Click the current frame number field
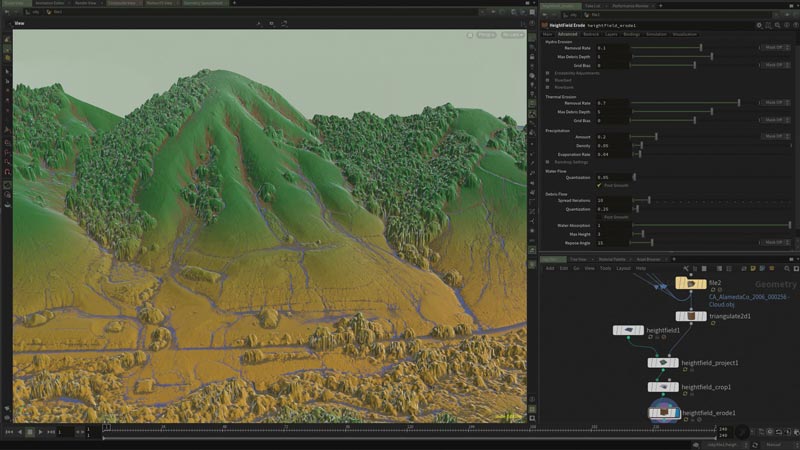The image size is (800, 450). 65,432
